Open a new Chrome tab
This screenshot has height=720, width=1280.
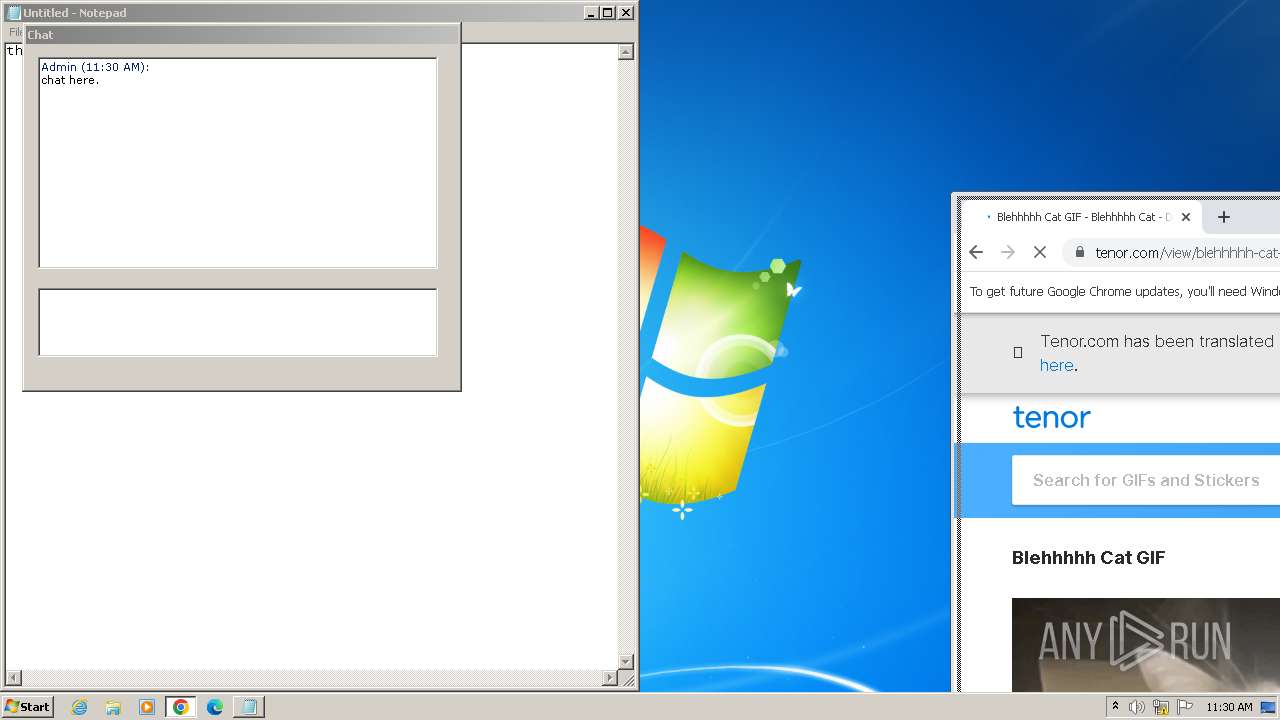pos(1223,217)
